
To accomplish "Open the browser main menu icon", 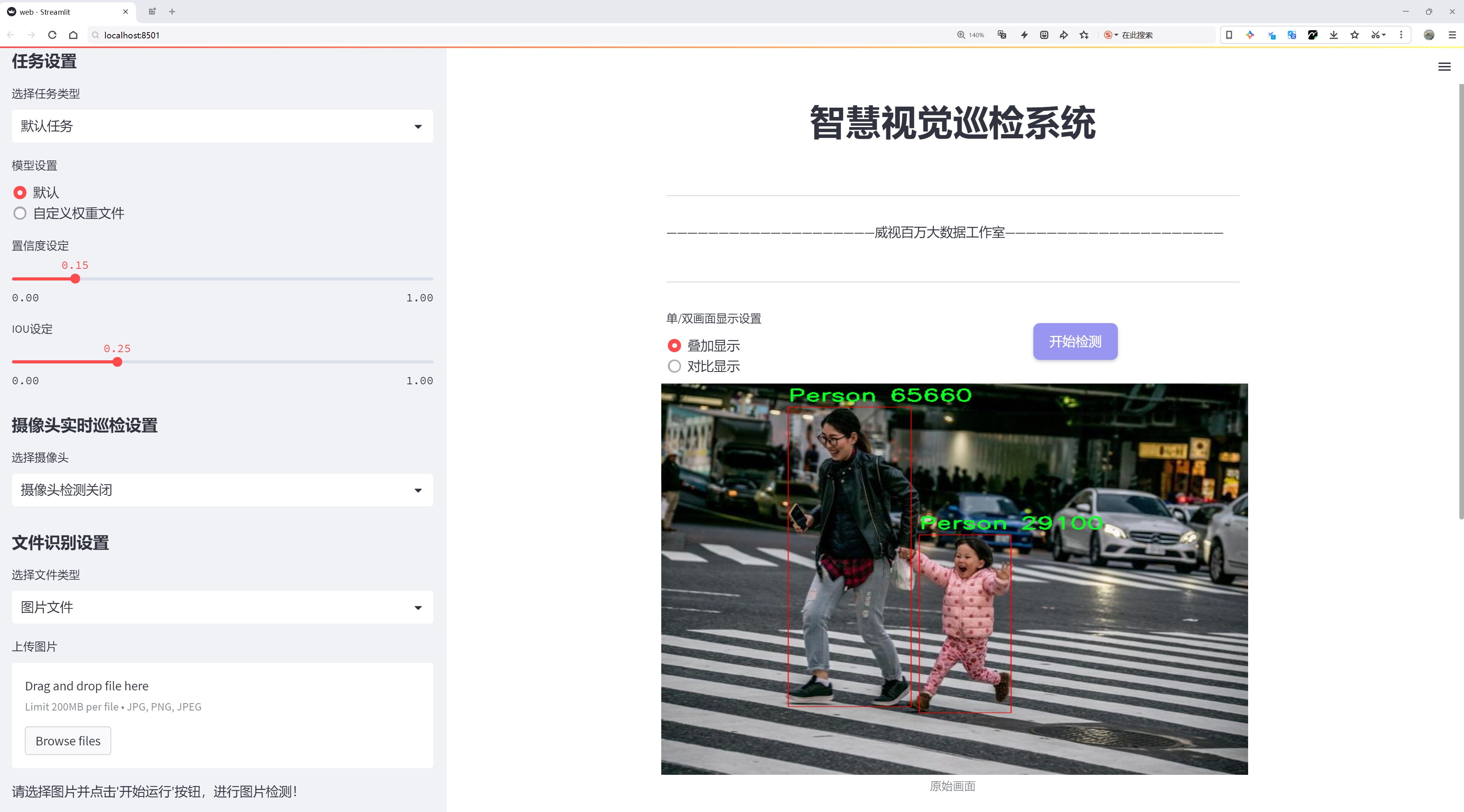I will coord(1452,35).
